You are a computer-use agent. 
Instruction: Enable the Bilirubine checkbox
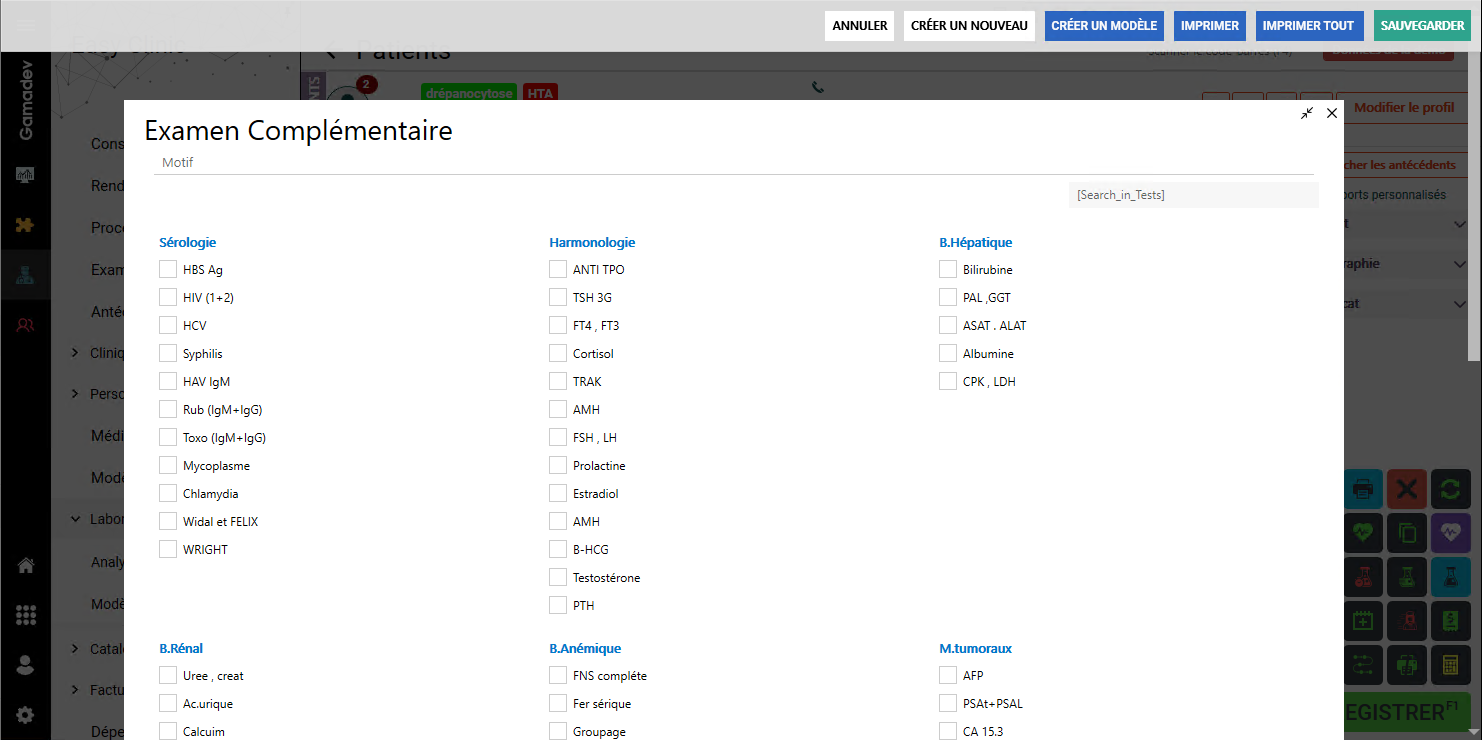coord(948,269)
